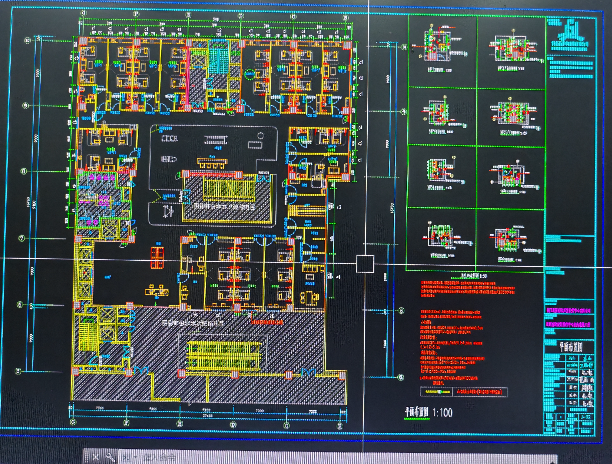Select the cyan text lines under the logo

(x=568, y=62)
